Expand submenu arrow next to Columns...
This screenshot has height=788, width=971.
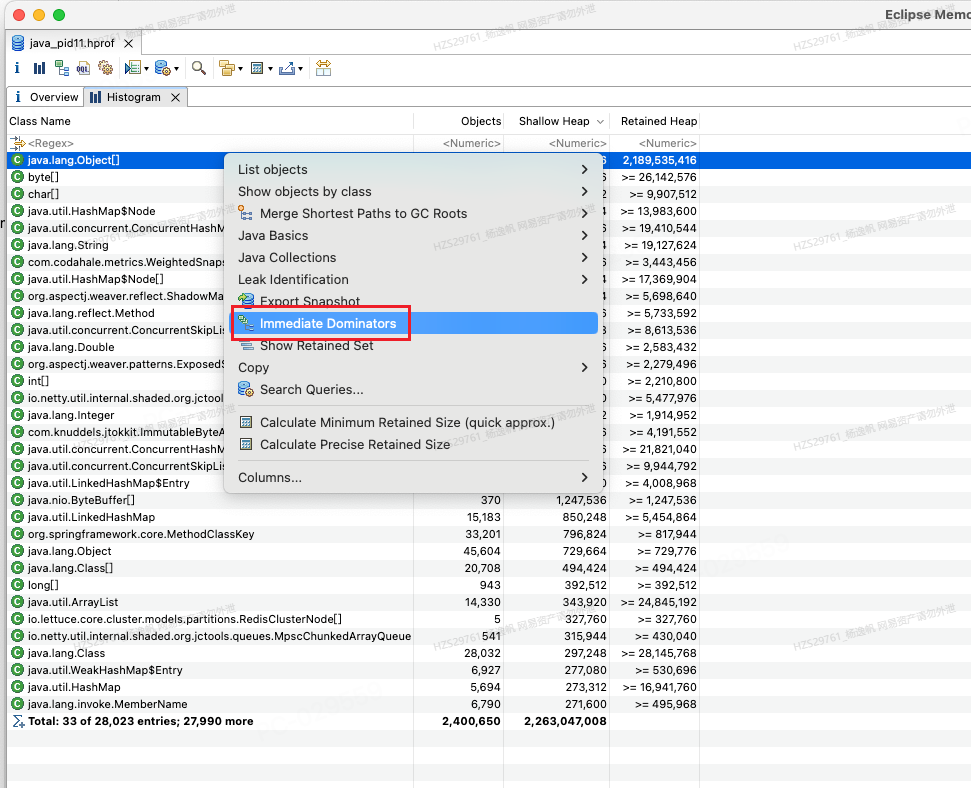point(584,478)
